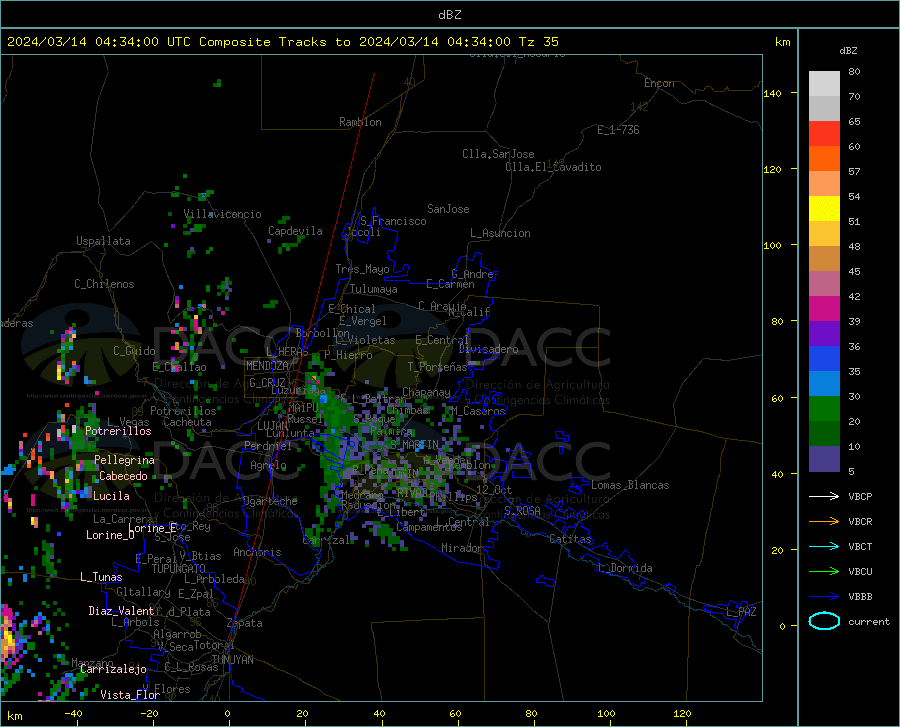Select the light gray 70-80 dBZ swatch
Viewport: 900px width, 727px height.
[824, 84]
